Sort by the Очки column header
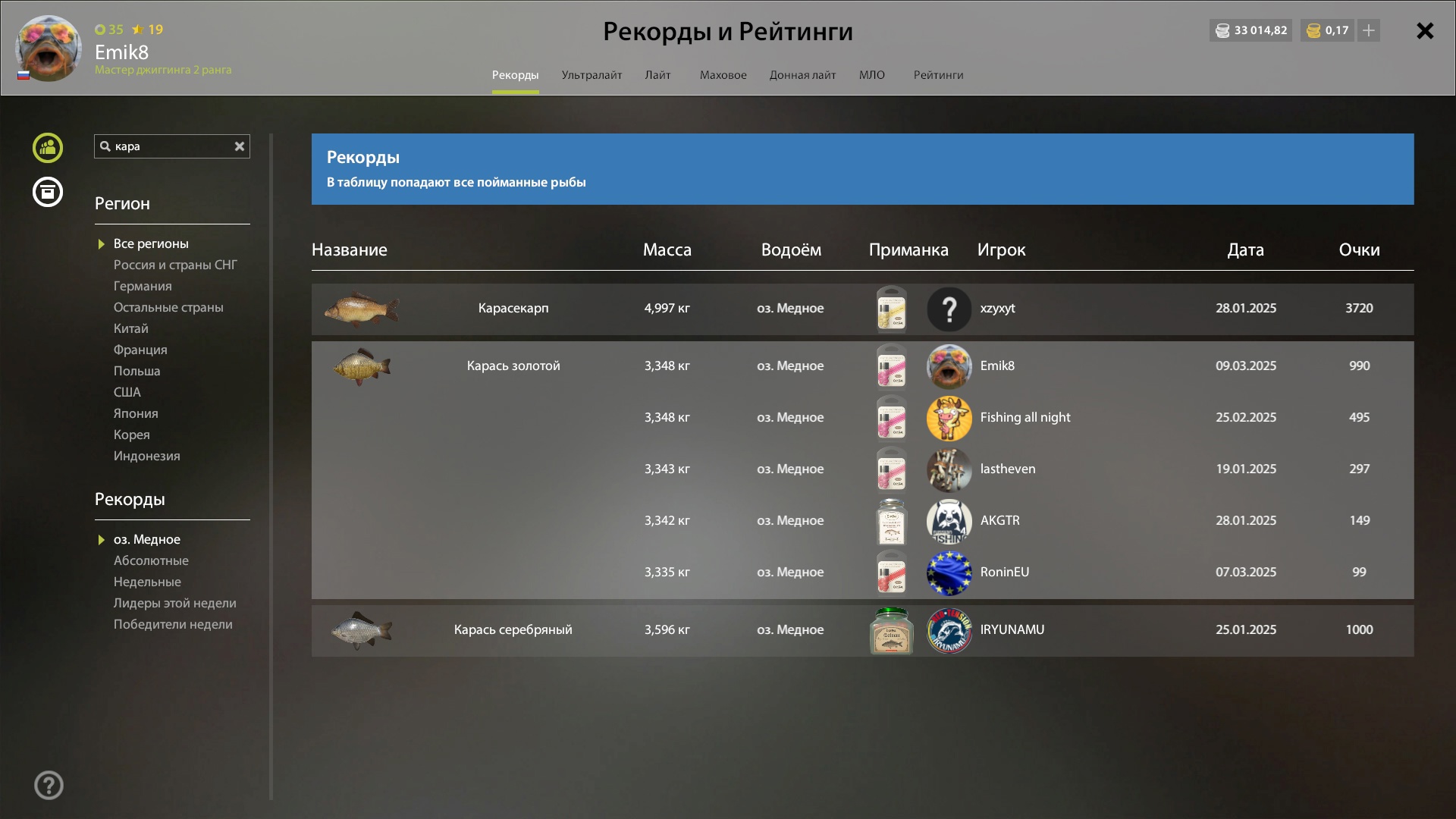The width and height of the screenshot is (1456, 819). [1359, 249]
